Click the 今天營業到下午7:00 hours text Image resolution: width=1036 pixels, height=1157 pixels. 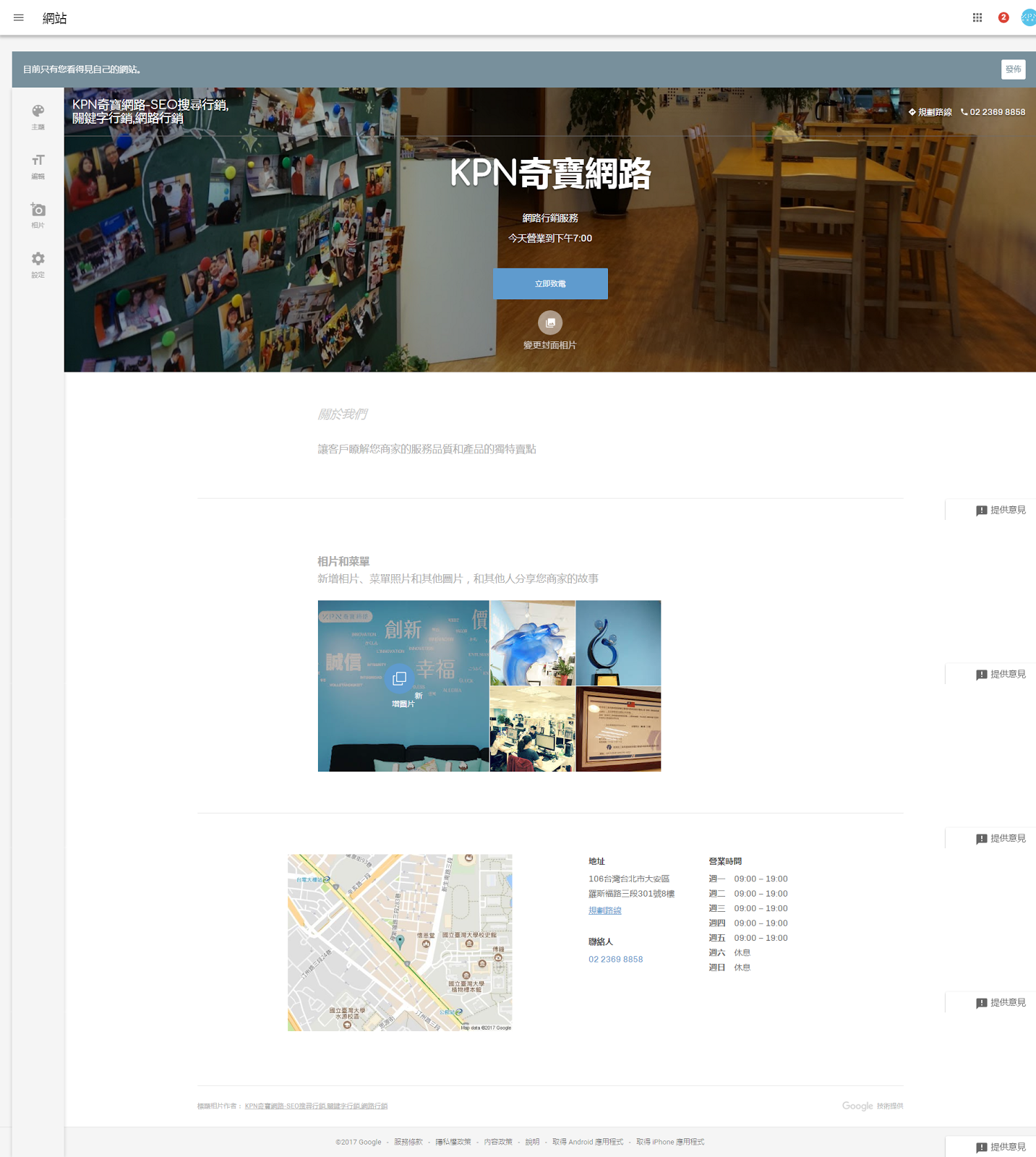point(550,238)
